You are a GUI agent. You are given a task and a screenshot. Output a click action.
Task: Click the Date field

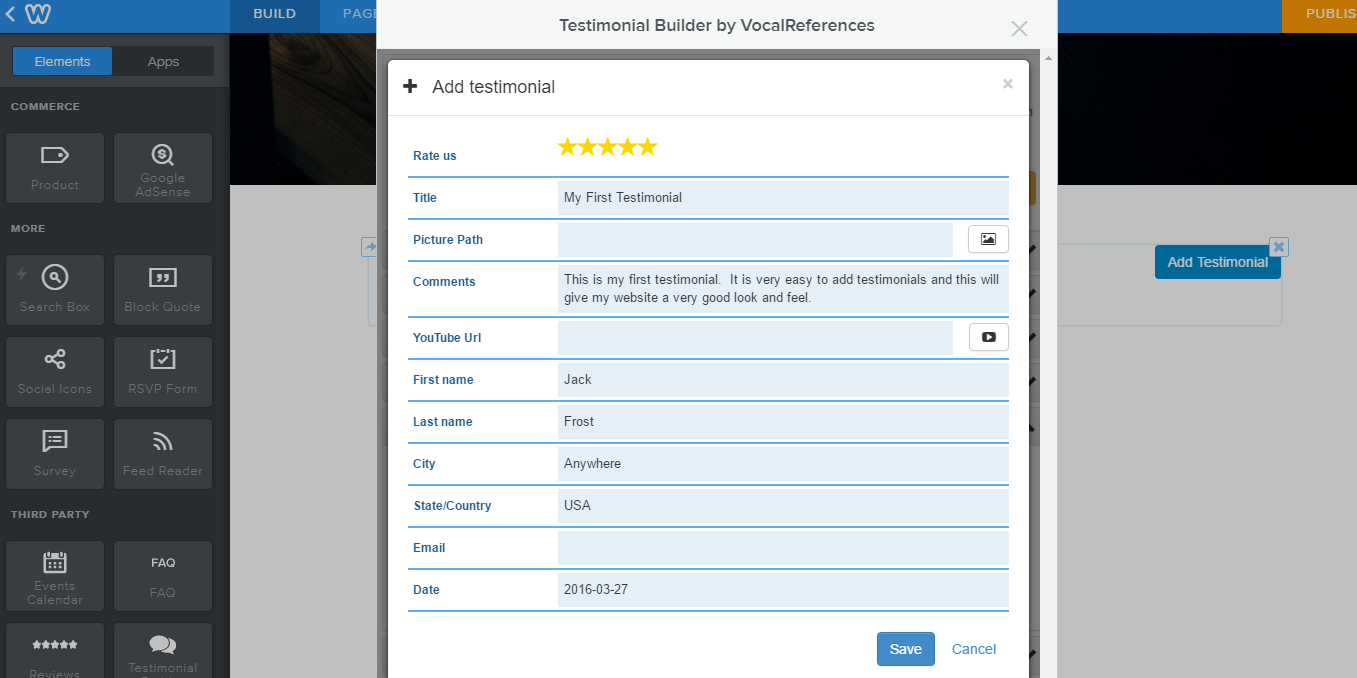(783, 589)
